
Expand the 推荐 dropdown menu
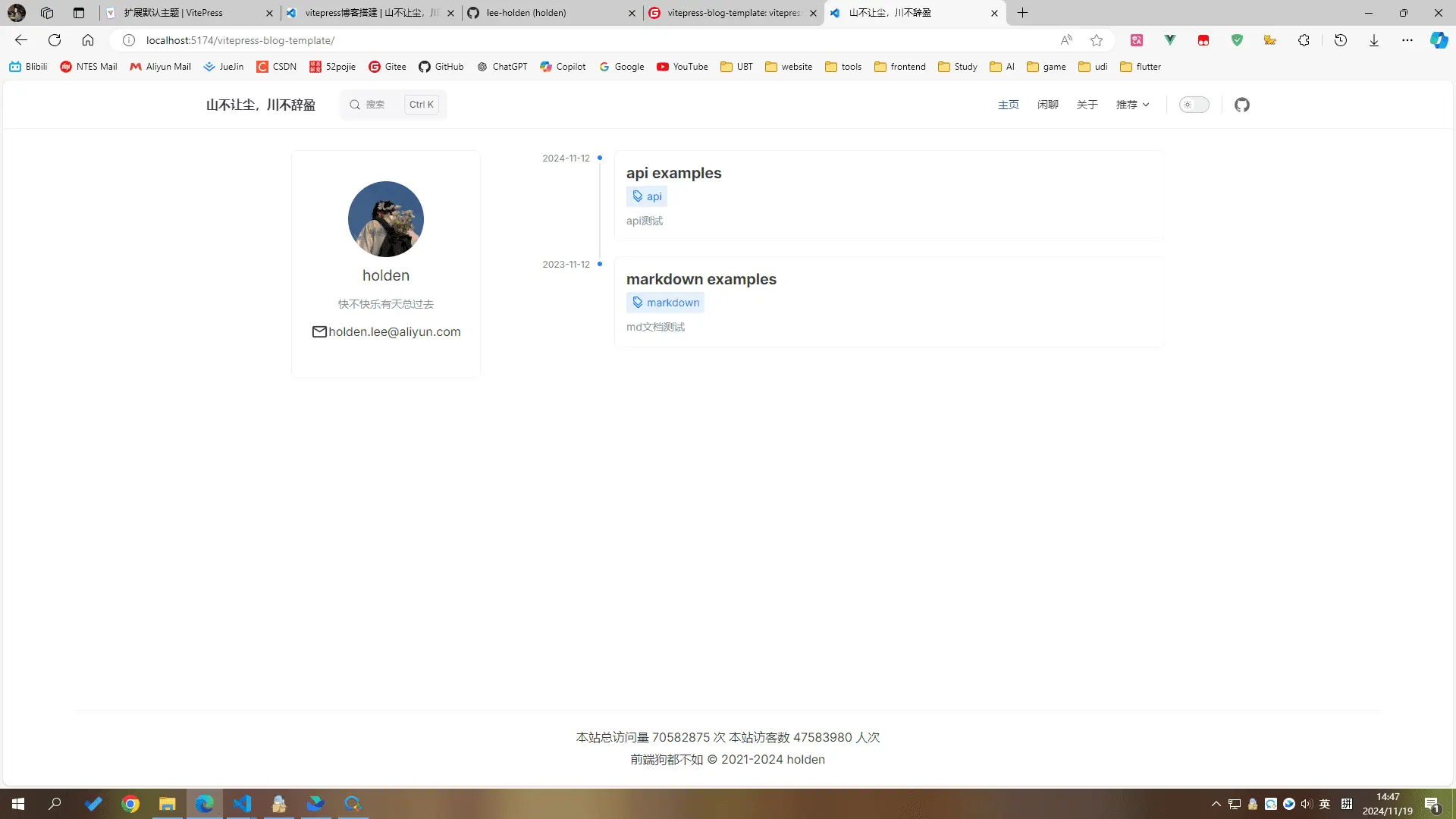tap(1132, 105)
